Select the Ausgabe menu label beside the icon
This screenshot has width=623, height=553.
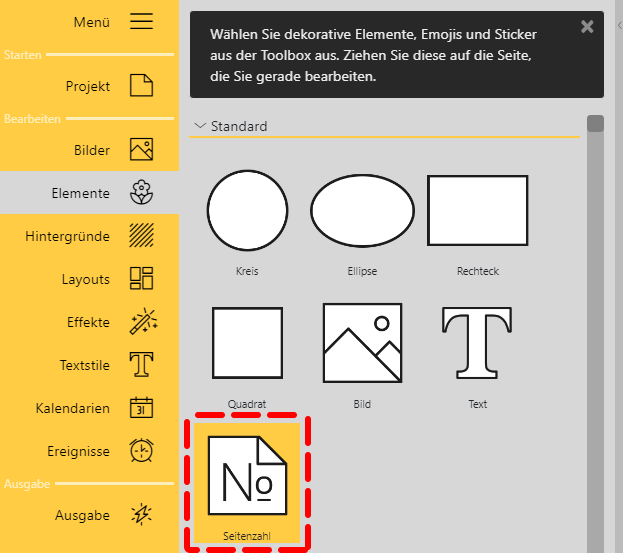pos(82,515)
